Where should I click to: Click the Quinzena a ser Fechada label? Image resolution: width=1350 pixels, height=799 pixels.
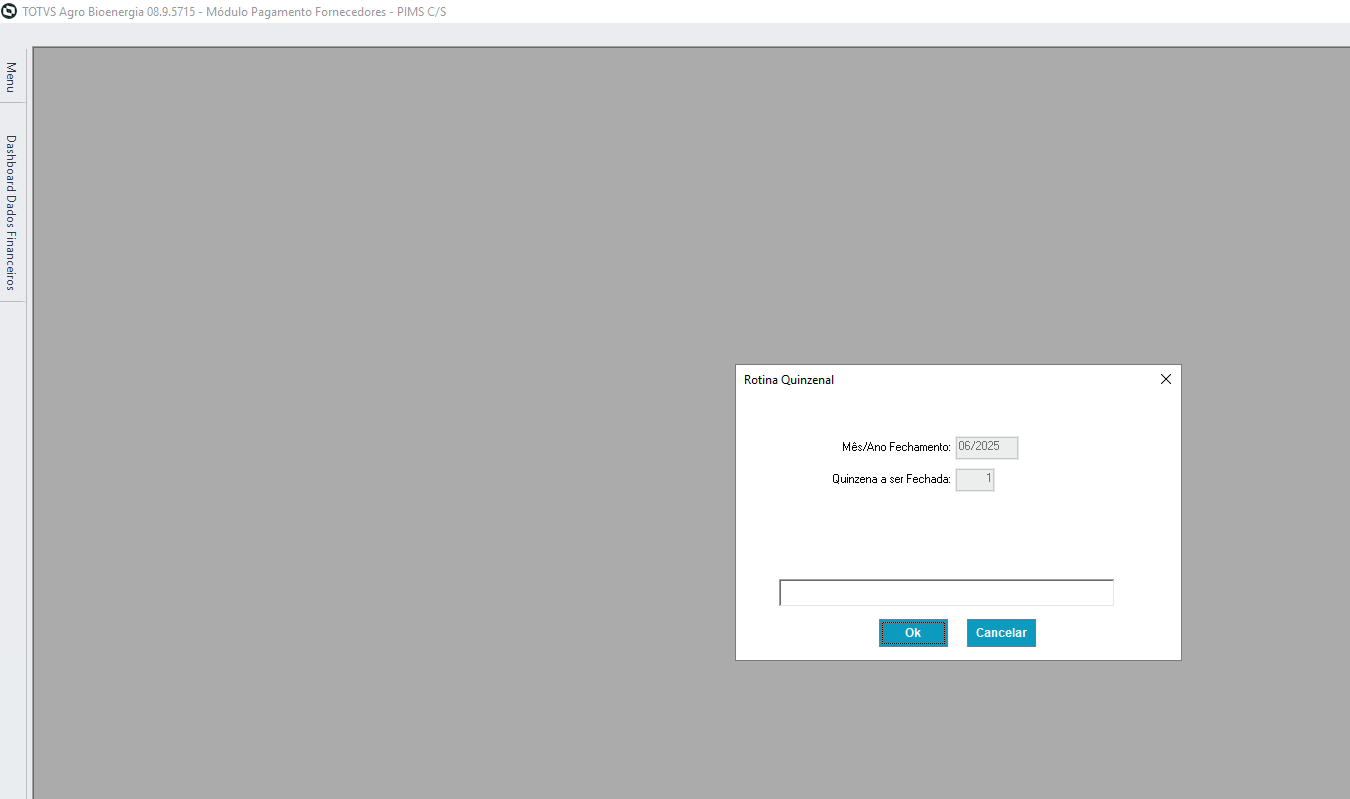[x=891, y=480]
